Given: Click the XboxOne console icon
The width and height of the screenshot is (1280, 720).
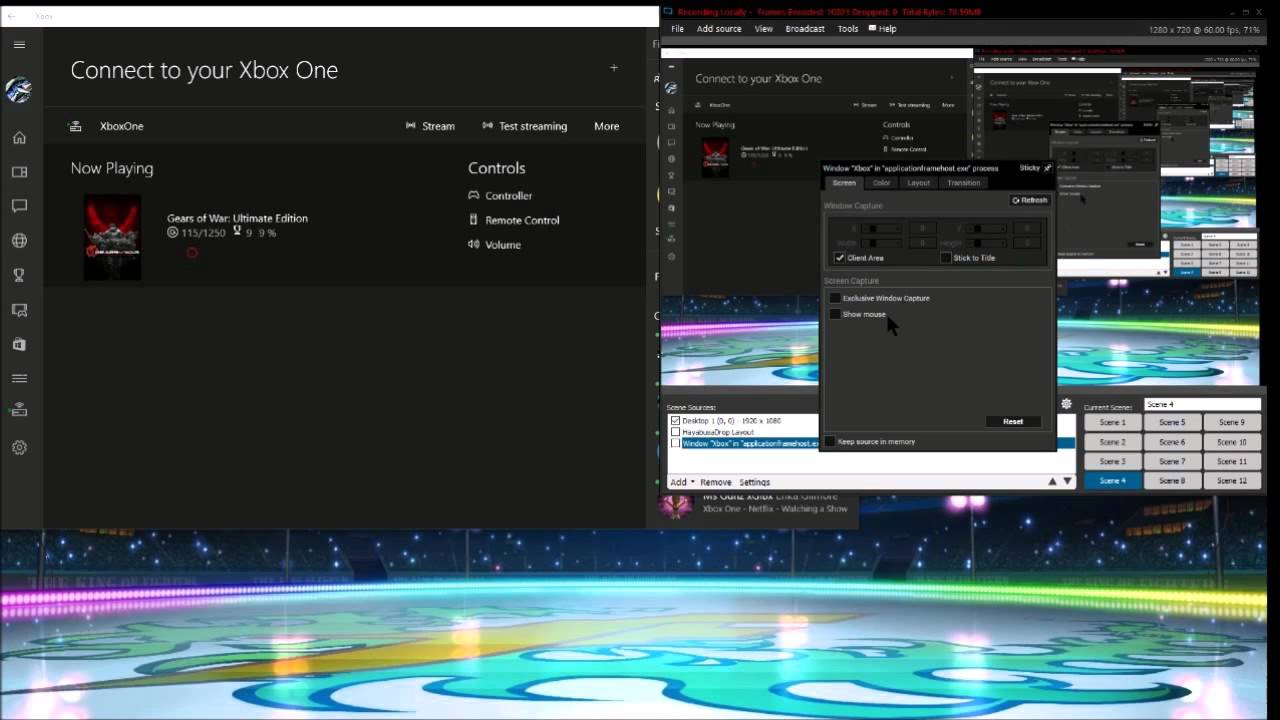Looking at the screenshot, I should pos(75,126).
